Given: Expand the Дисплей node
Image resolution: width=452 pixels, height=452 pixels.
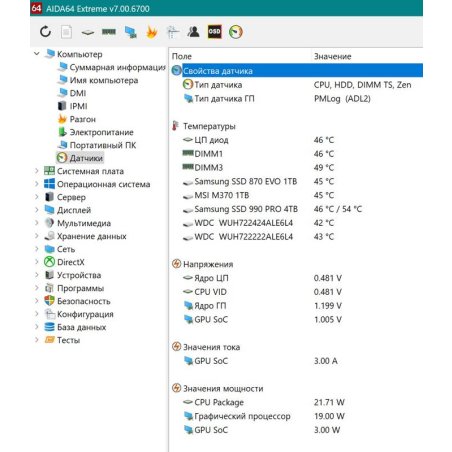Looking at the screenshot, I should (x=37, y=210).
